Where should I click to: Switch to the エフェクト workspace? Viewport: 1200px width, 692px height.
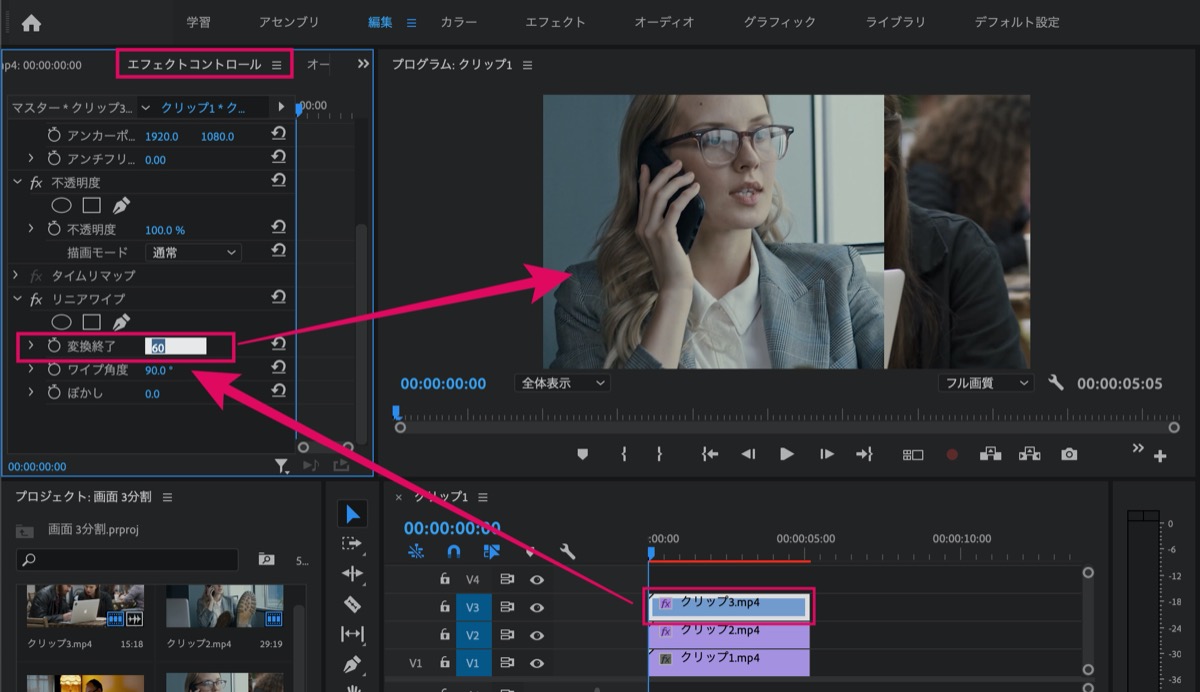pyautogui.click(x=555, y=22)
